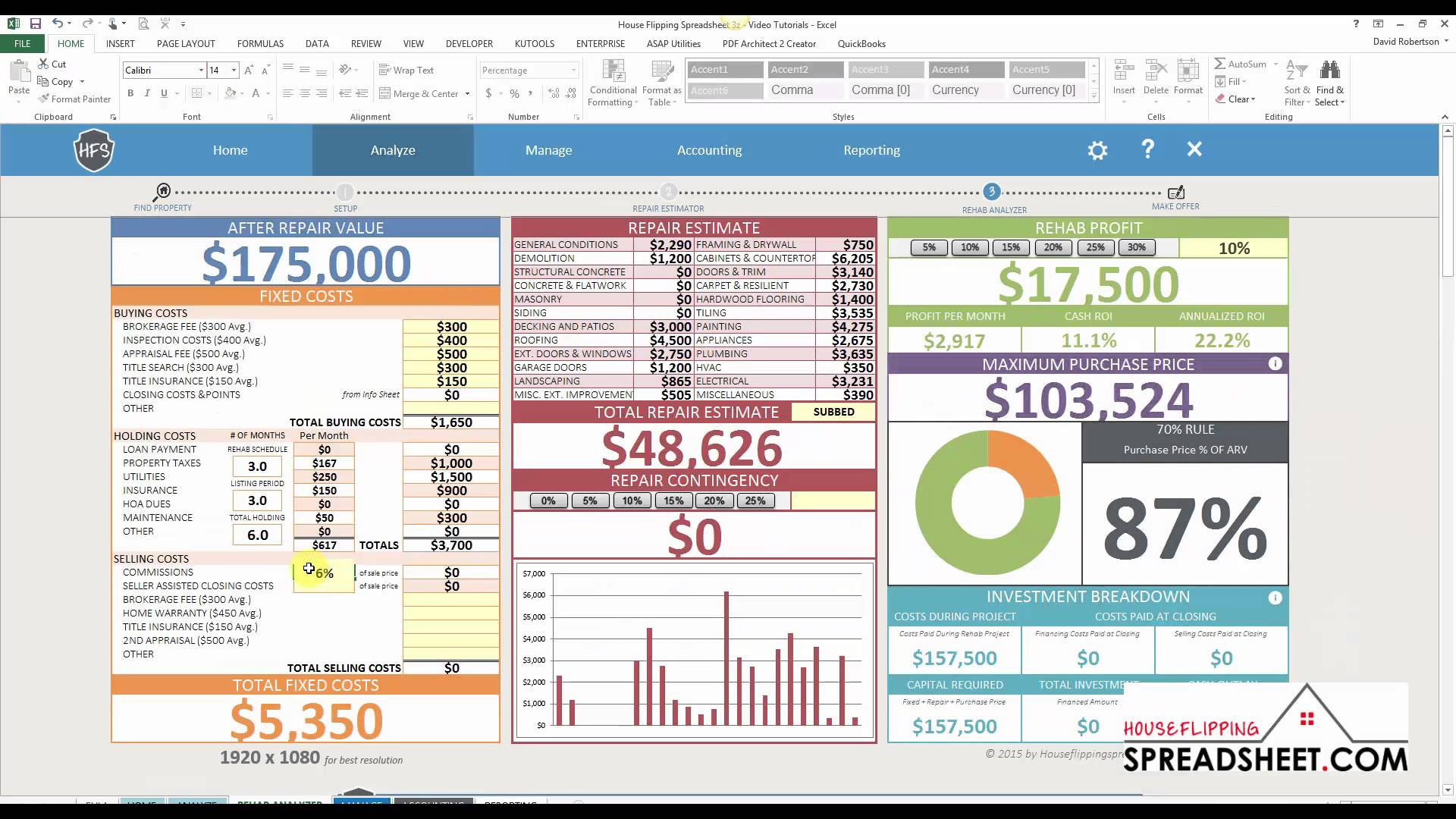Click the Rehab Analyzer step 3 circle
This screenshot has height=819, width=1456.
click(x=991, y=192)
